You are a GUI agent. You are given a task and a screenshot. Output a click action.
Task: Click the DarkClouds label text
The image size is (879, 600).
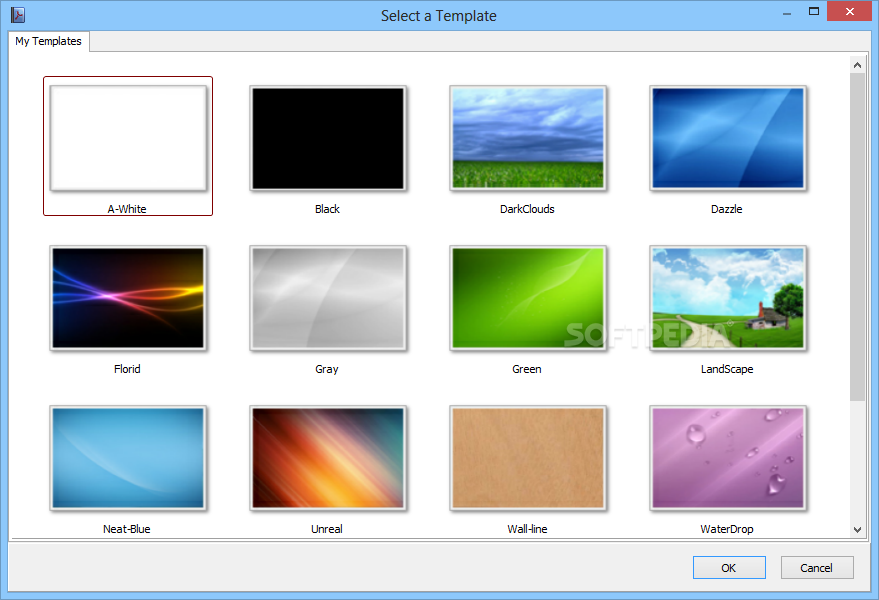(x=527, y=209)
